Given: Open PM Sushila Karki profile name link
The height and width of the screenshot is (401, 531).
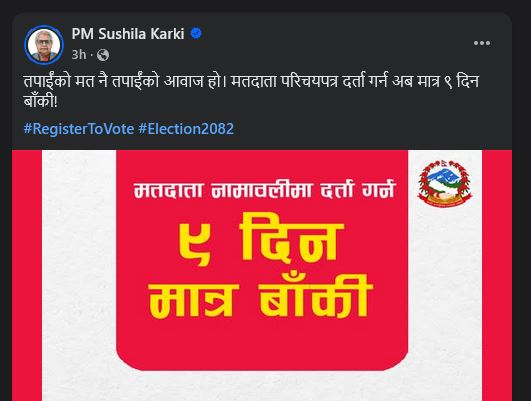Looking at the screenshot, I should [x=128, y=34].
